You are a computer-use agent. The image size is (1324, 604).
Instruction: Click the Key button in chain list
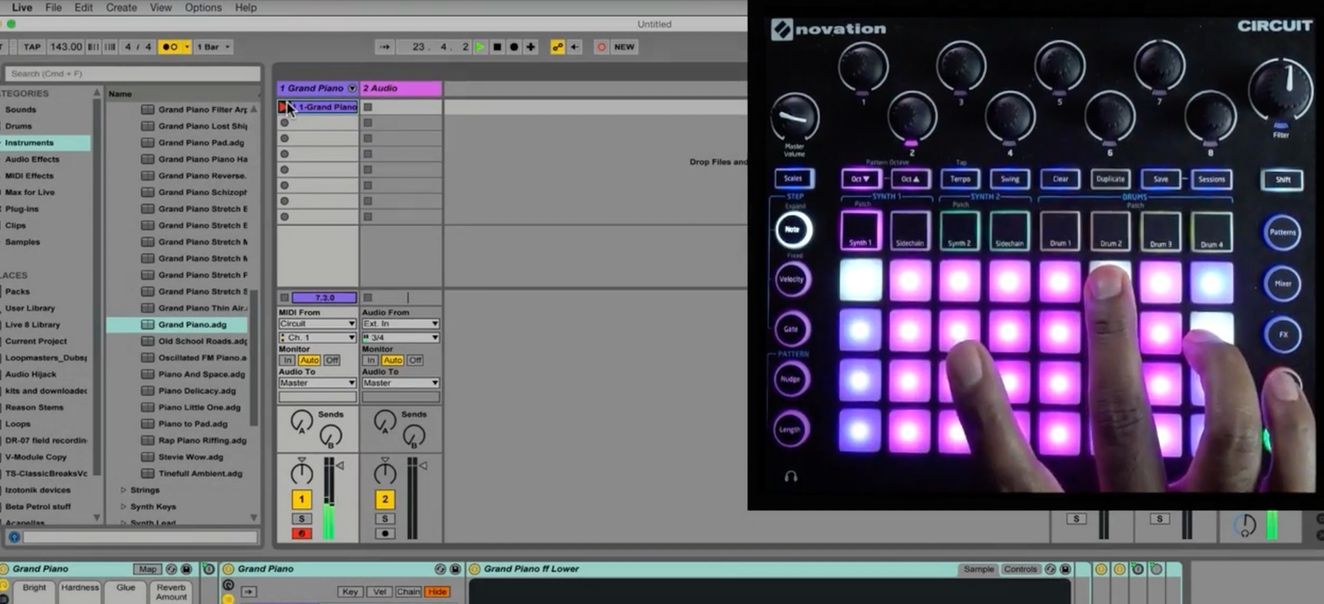350,592
